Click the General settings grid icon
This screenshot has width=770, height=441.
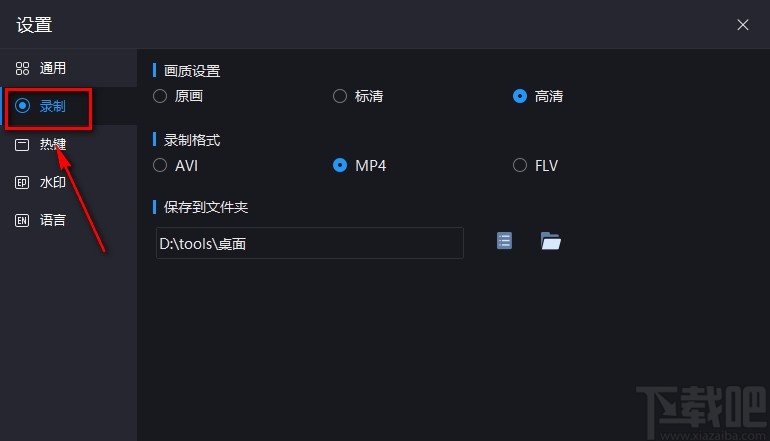(22, 69)
